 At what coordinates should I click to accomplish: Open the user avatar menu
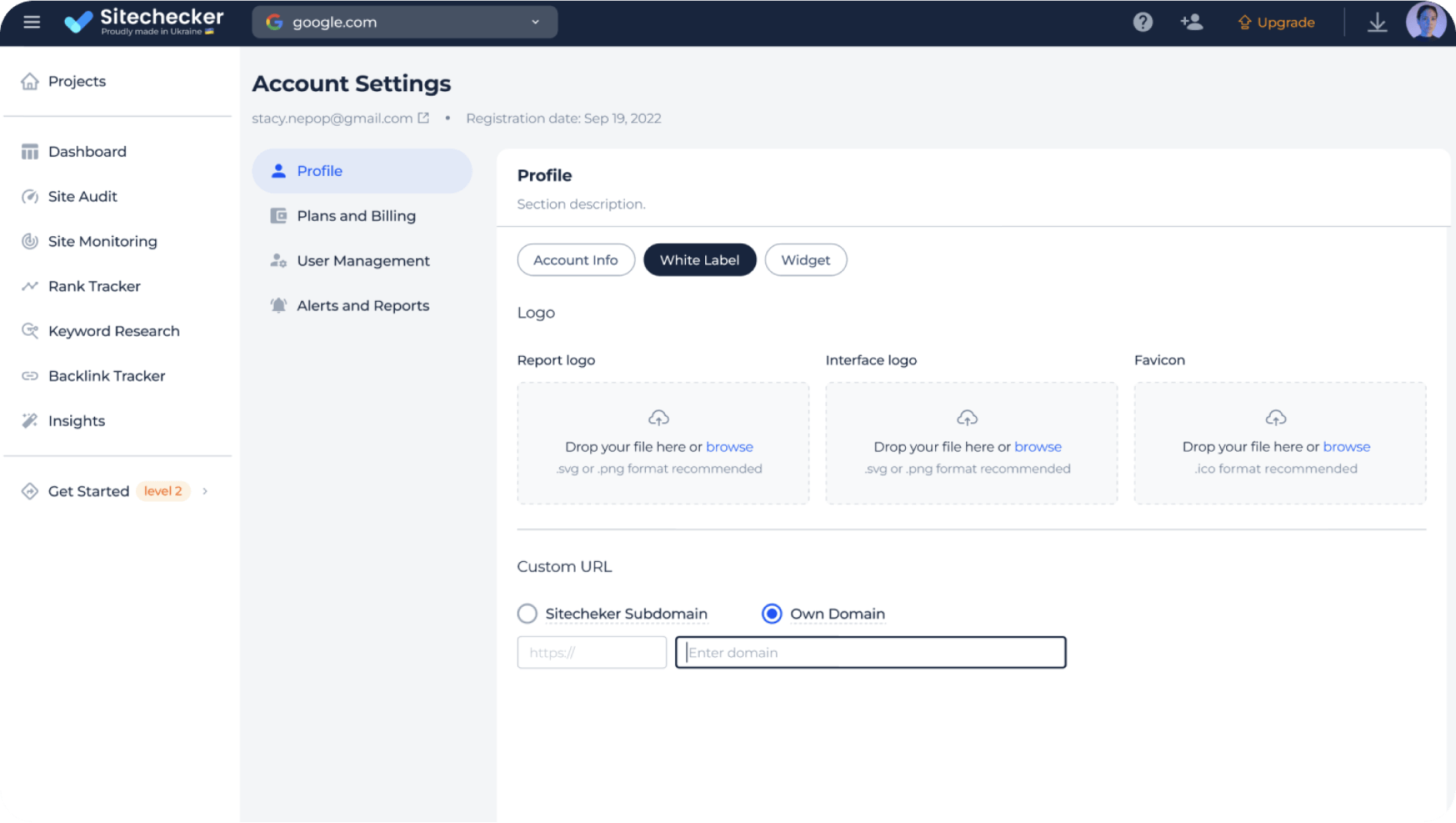point(1425,21)
